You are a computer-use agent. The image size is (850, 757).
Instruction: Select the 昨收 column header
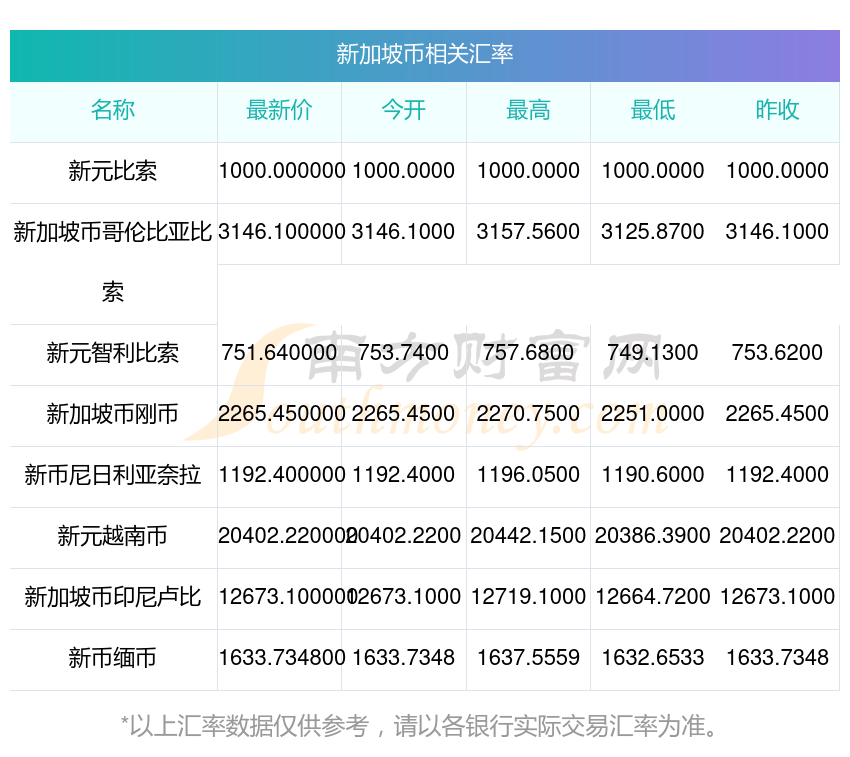pyautogui.click(x=777, y=110)
